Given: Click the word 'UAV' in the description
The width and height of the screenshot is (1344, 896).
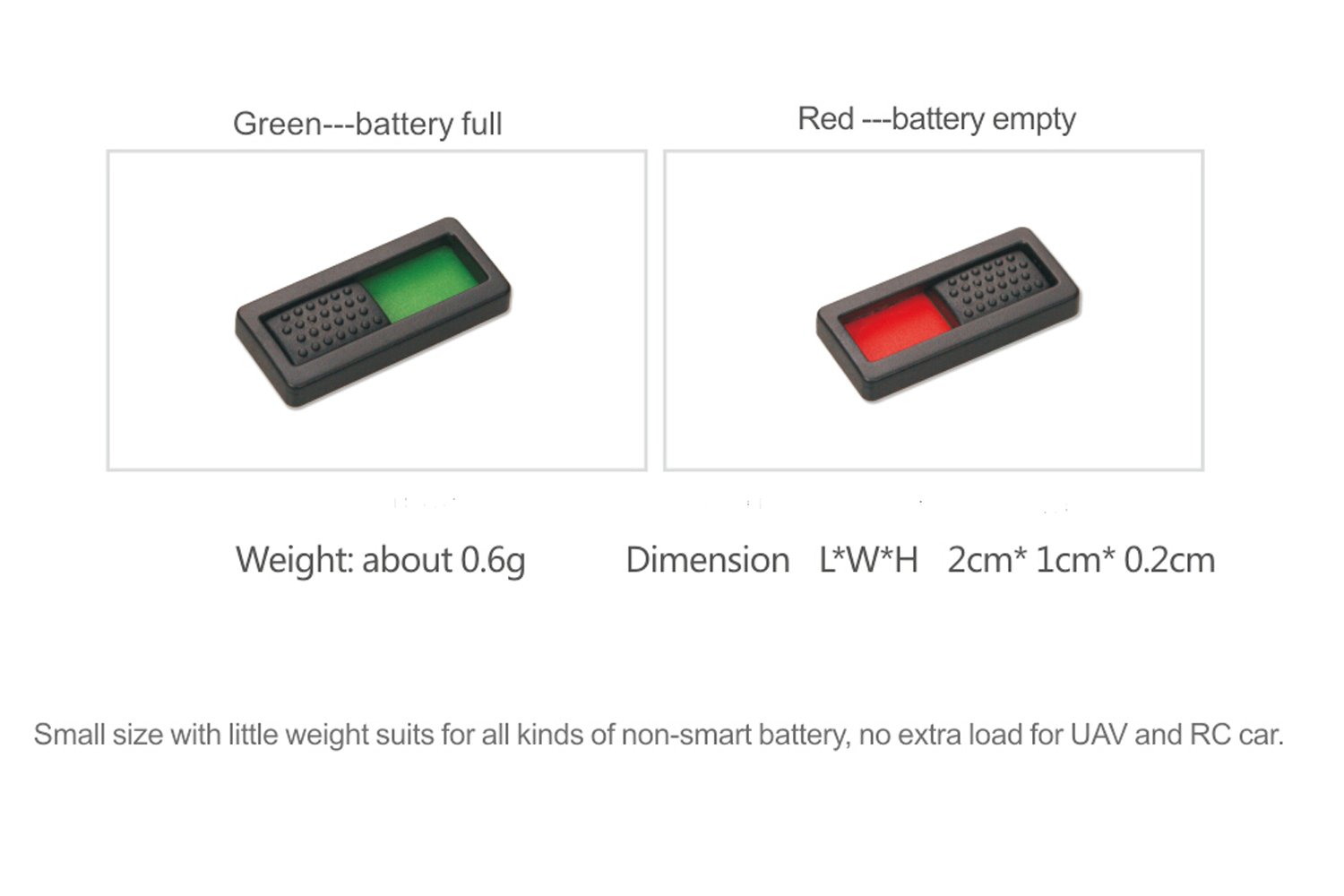Looking at the screenshot, I should click(1098, 735).
